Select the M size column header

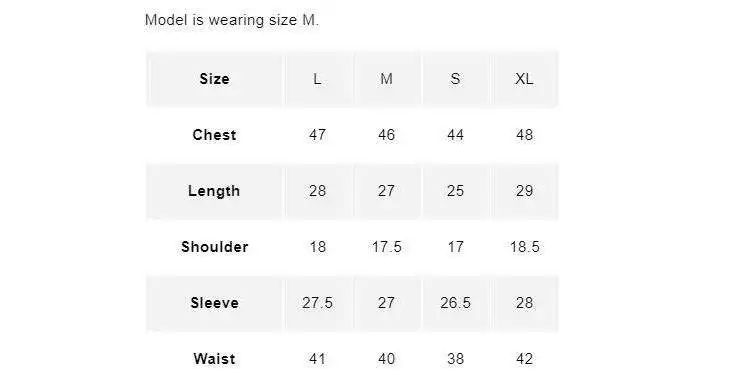pos(386,79)
